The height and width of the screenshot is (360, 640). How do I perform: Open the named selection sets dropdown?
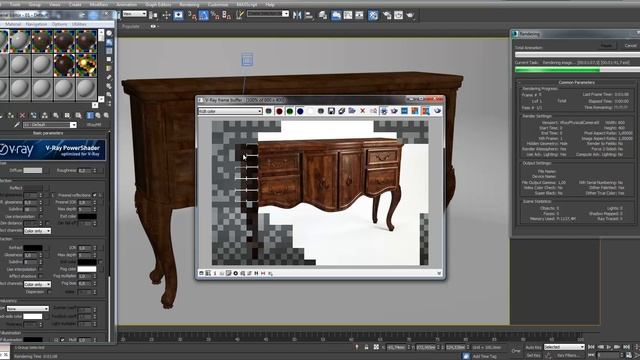pos(268,14)
